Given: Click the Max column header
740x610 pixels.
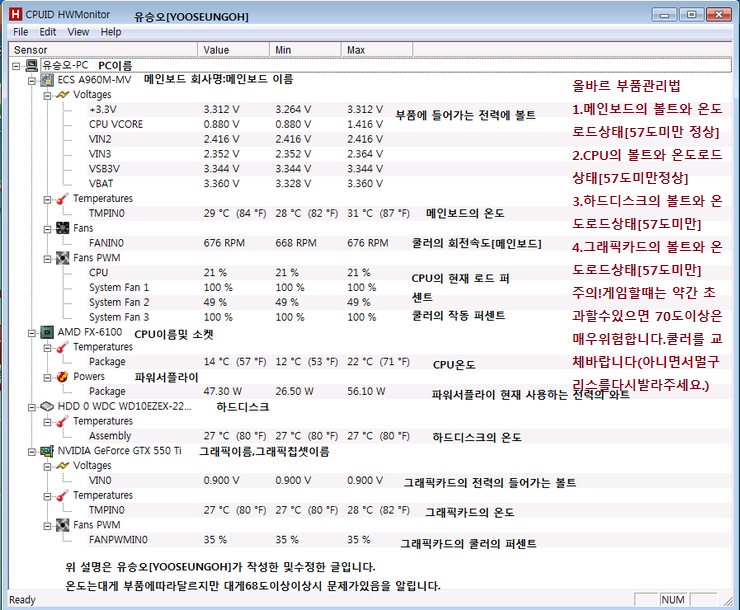Looking at the screenshot, I should click(x=377, y=50).
